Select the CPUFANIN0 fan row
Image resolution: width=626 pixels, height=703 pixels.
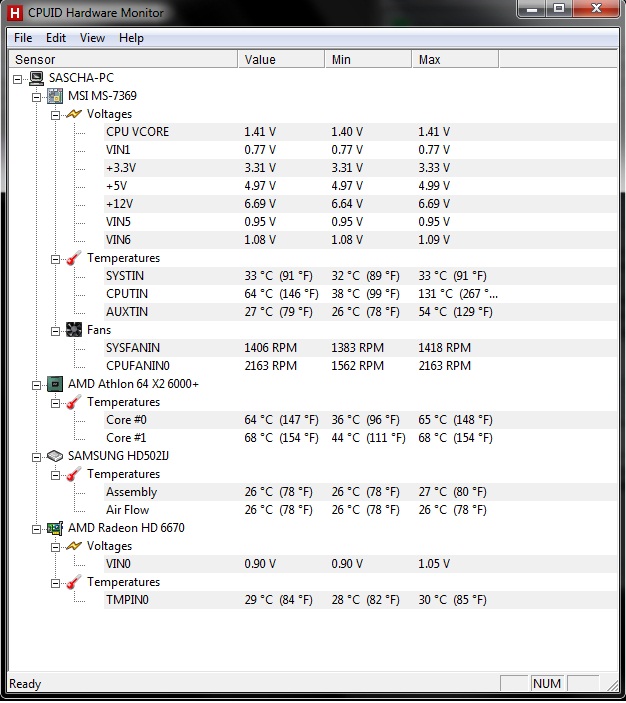pyautogui.click(x=360, y=366)
